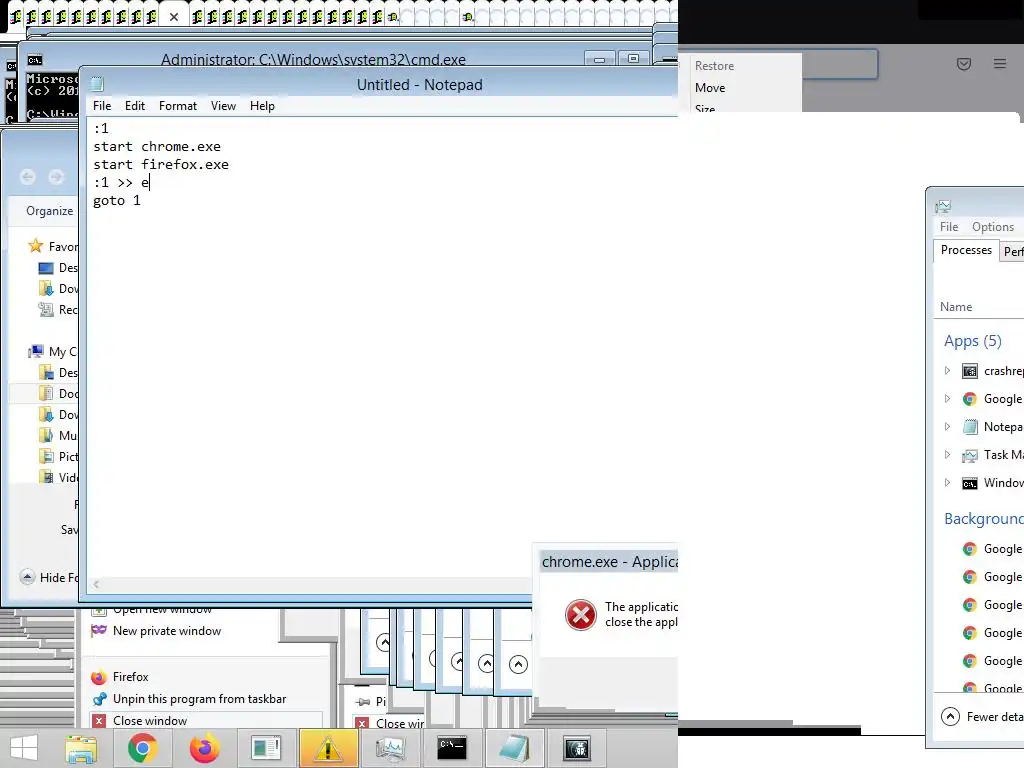The height and width of the screenshot is (768, 1024).
Task: Open Task Manager's File menu
Action: tap(949, 227)
